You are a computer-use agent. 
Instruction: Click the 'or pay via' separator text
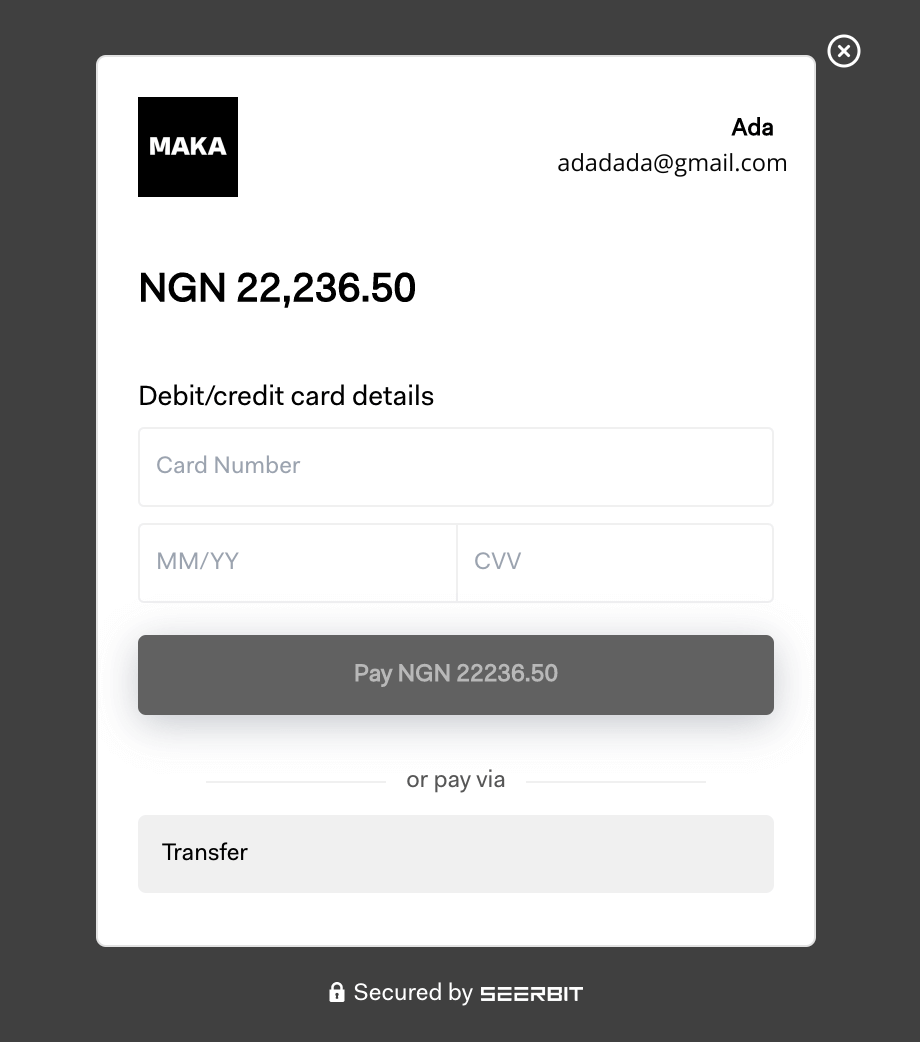[456, 780]
